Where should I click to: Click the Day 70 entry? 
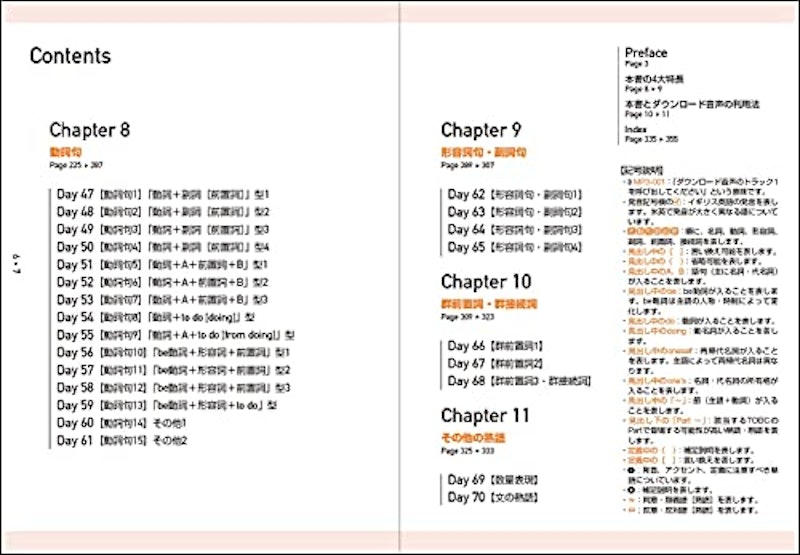tap(493, 497)
